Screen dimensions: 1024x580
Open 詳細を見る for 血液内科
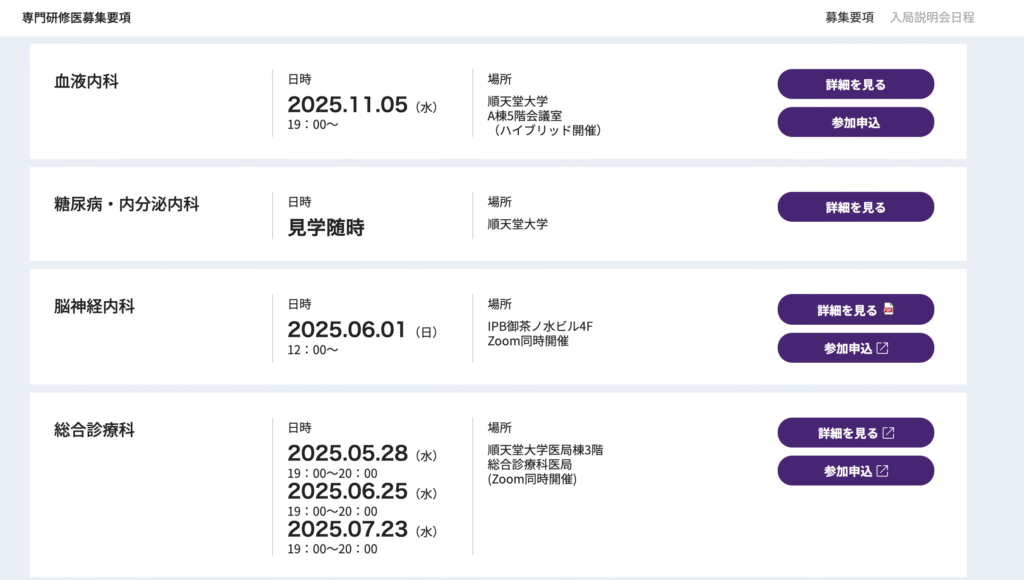(x=855, y=85)
